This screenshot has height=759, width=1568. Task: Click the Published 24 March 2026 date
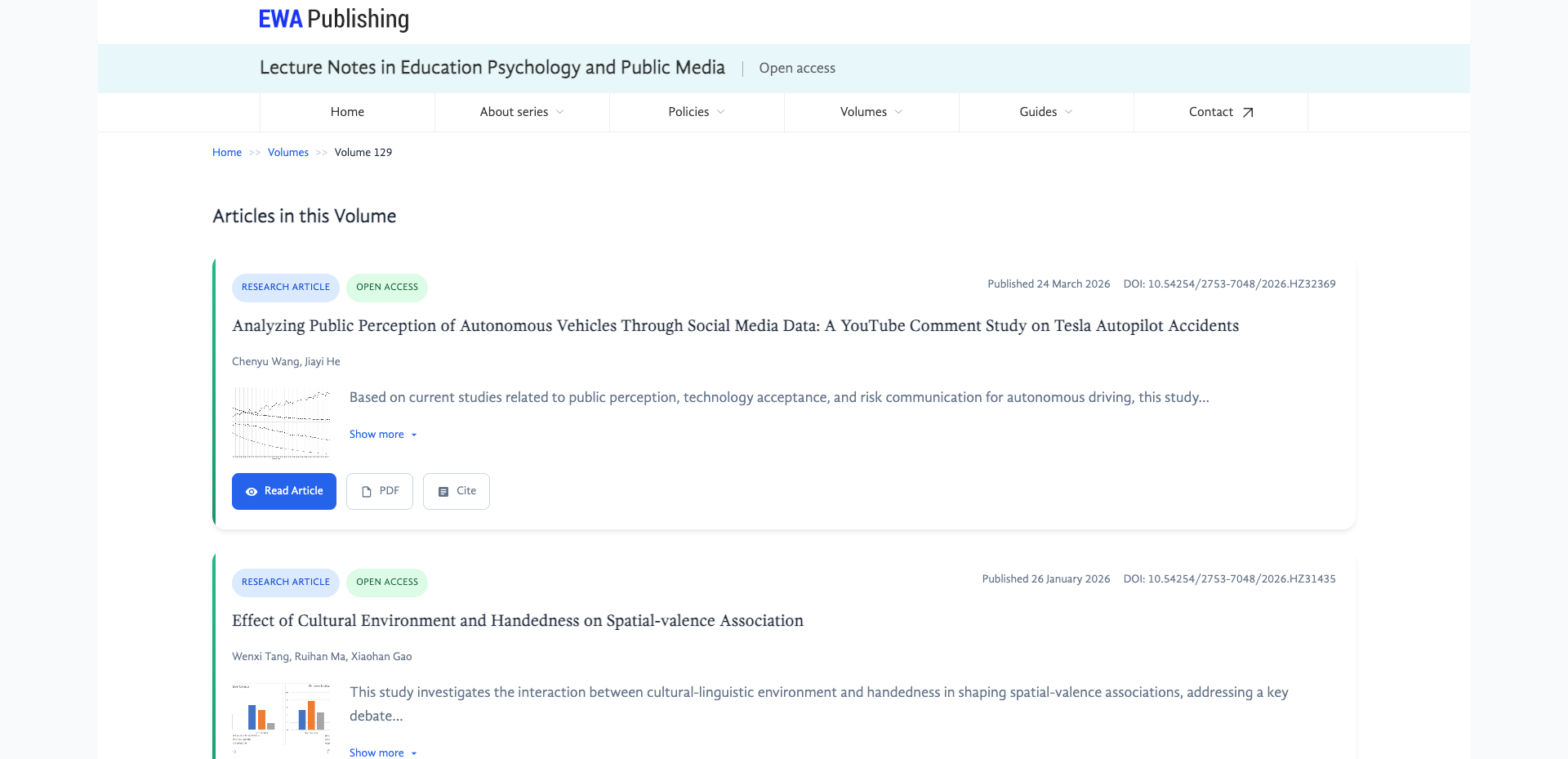[1049, 284]
